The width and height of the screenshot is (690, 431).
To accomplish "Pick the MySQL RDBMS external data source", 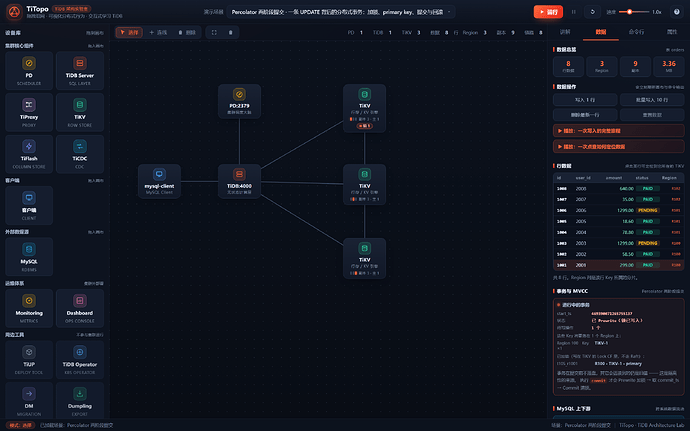I will click(29, 257).
